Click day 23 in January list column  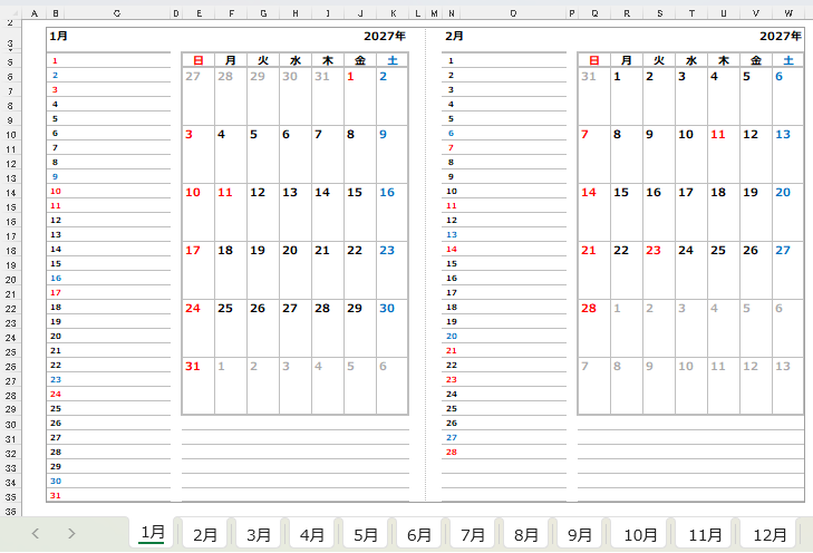(x=55, y=379)
